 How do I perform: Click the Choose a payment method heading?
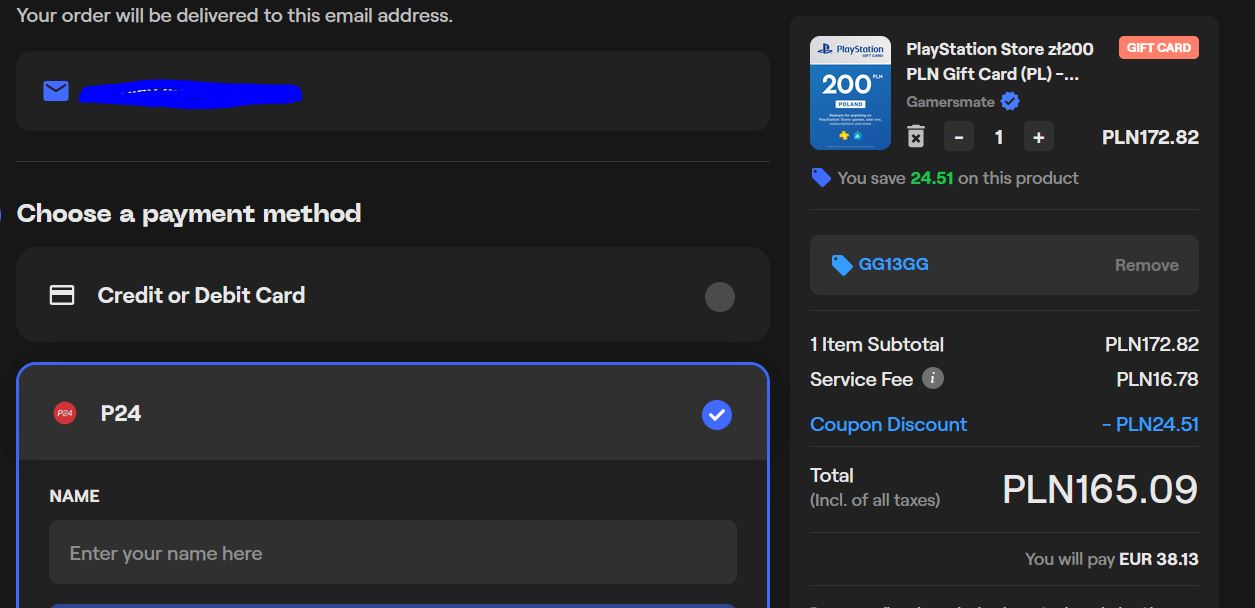click(x=189, y=213)
